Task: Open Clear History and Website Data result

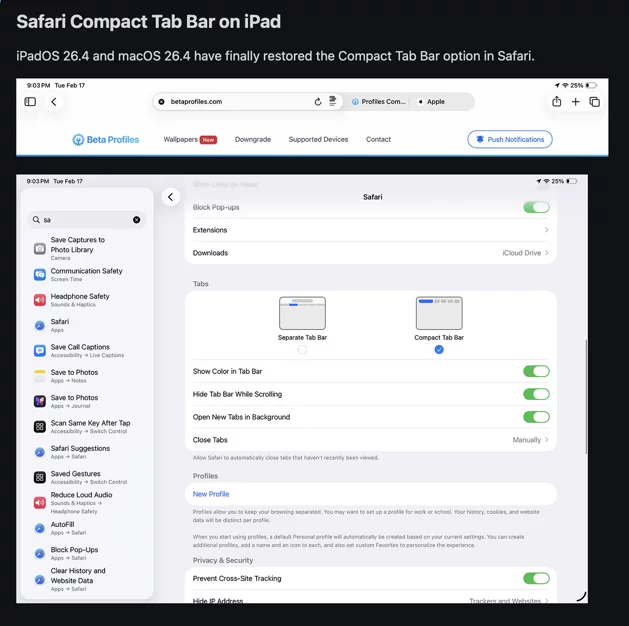Action: [87, 579]
